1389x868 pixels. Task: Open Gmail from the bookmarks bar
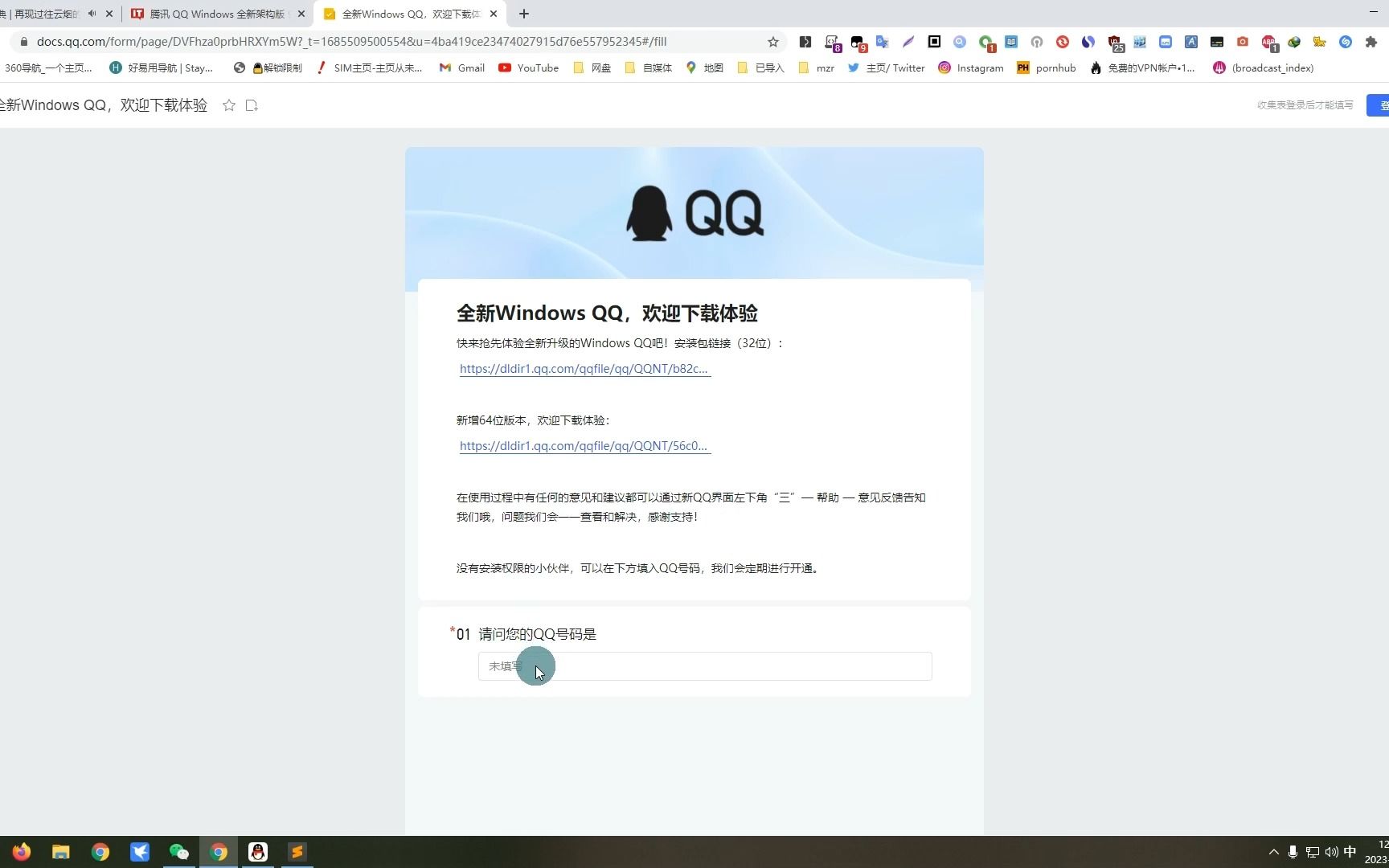[461, 68]
